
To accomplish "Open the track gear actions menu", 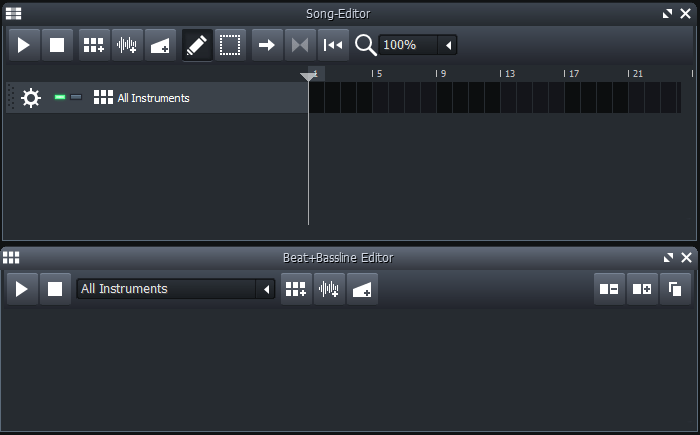I will (31, 98).
